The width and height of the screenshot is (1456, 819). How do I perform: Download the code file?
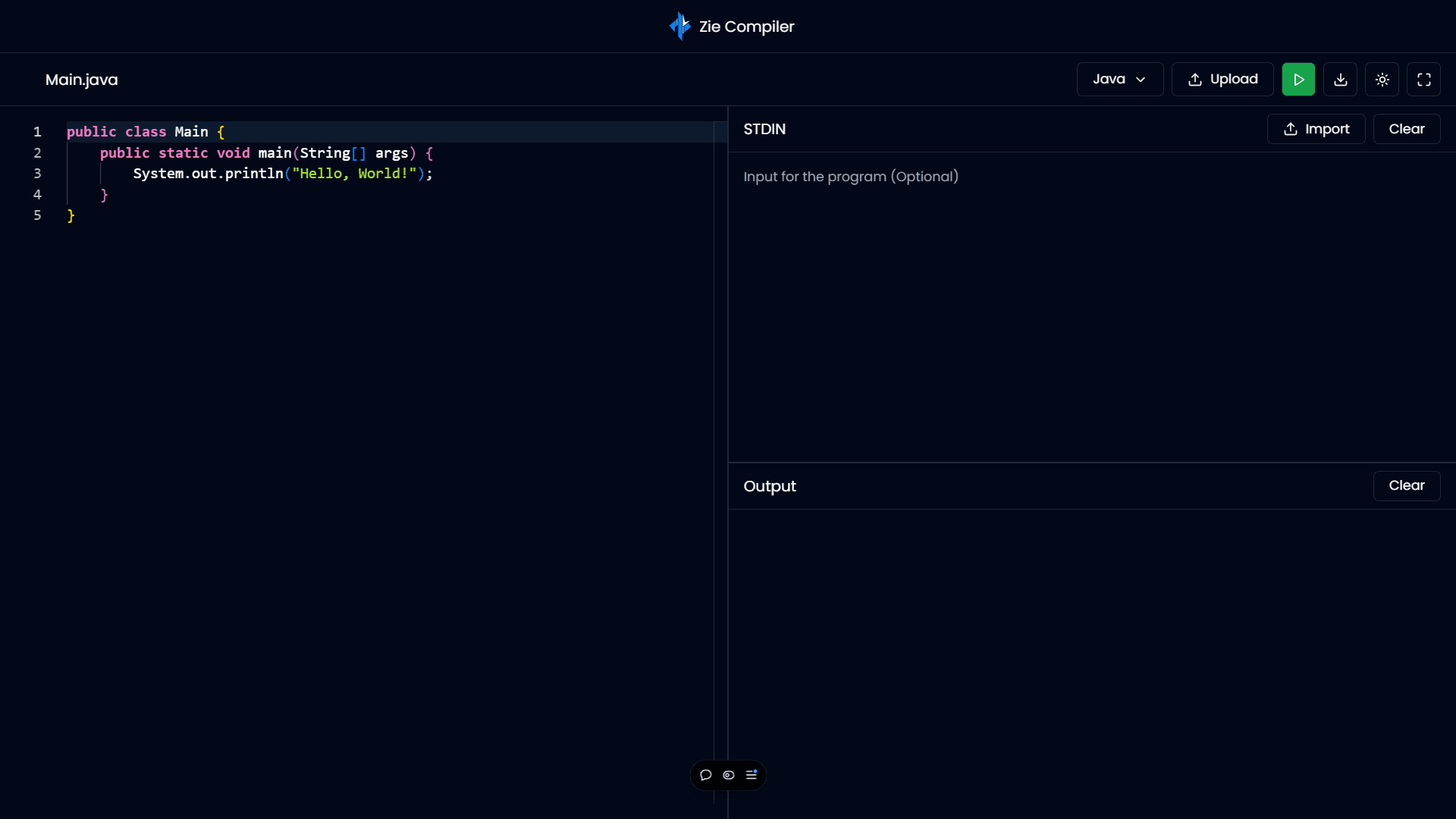point(1340,80)
